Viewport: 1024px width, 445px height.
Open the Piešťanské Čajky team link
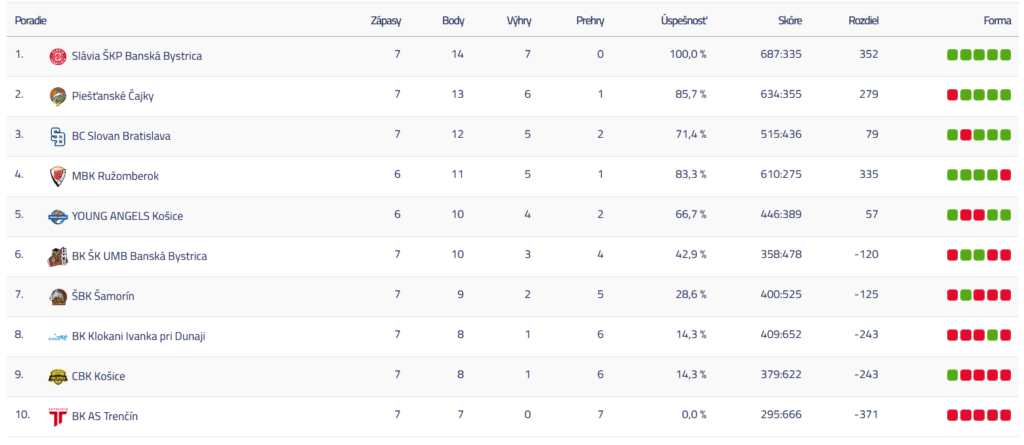[112, 96]
